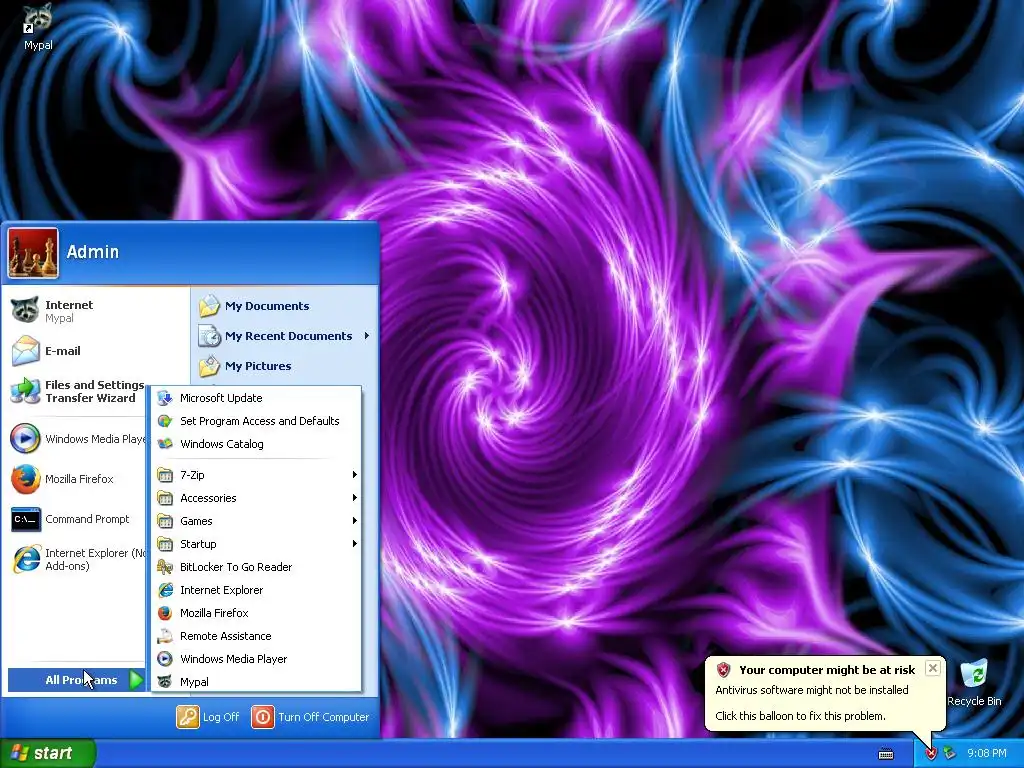Click balloon text to fix antivirus problem
The image size is (1024, 768).
click(800, 716)
